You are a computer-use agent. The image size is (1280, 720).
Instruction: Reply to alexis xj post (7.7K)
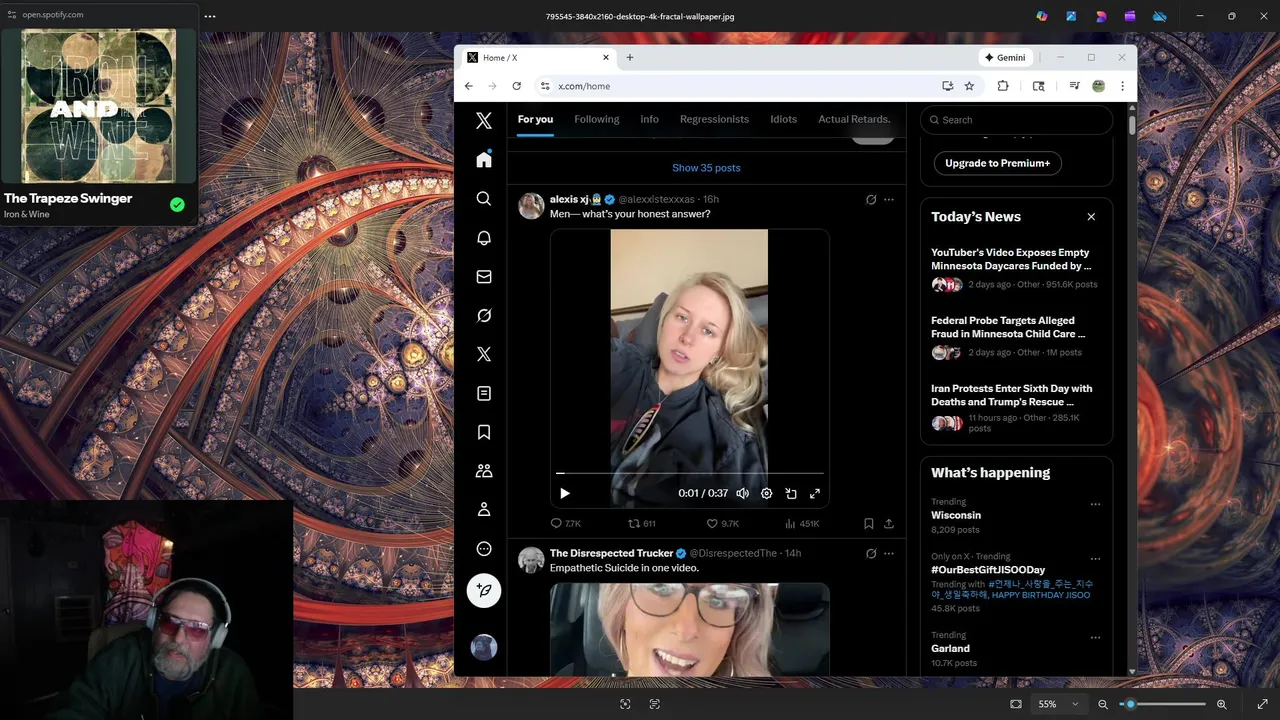pos(566,523)
